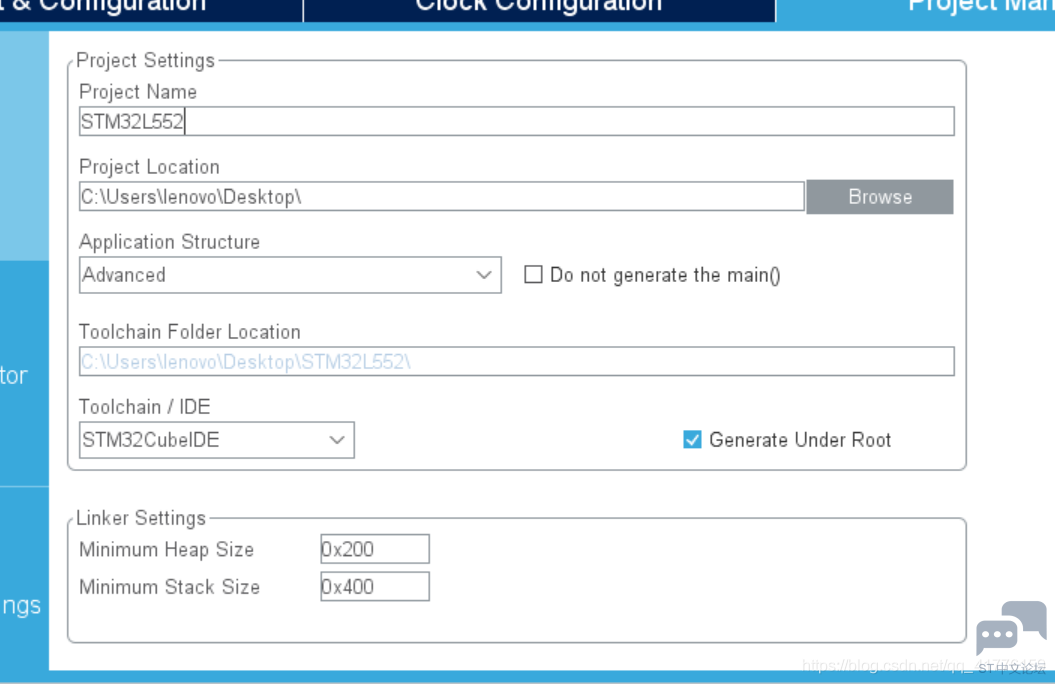This screenshot has height=684, width=1055.
Task: Click the Project Location path field
Action: pyautogui.click(x=441, y=196)
